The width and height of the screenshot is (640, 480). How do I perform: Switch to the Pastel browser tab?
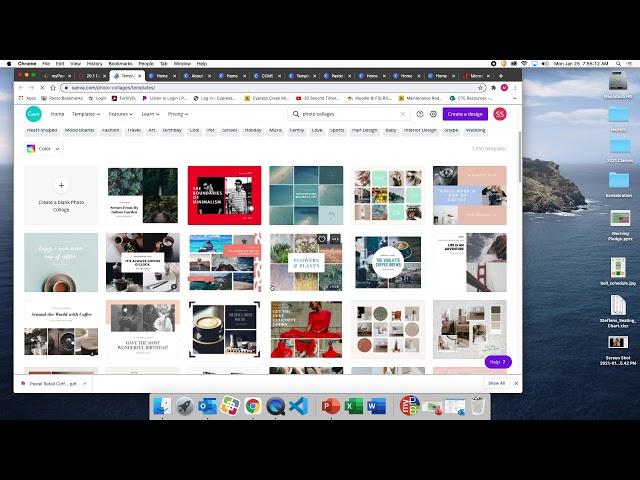[x=337, y=76]
